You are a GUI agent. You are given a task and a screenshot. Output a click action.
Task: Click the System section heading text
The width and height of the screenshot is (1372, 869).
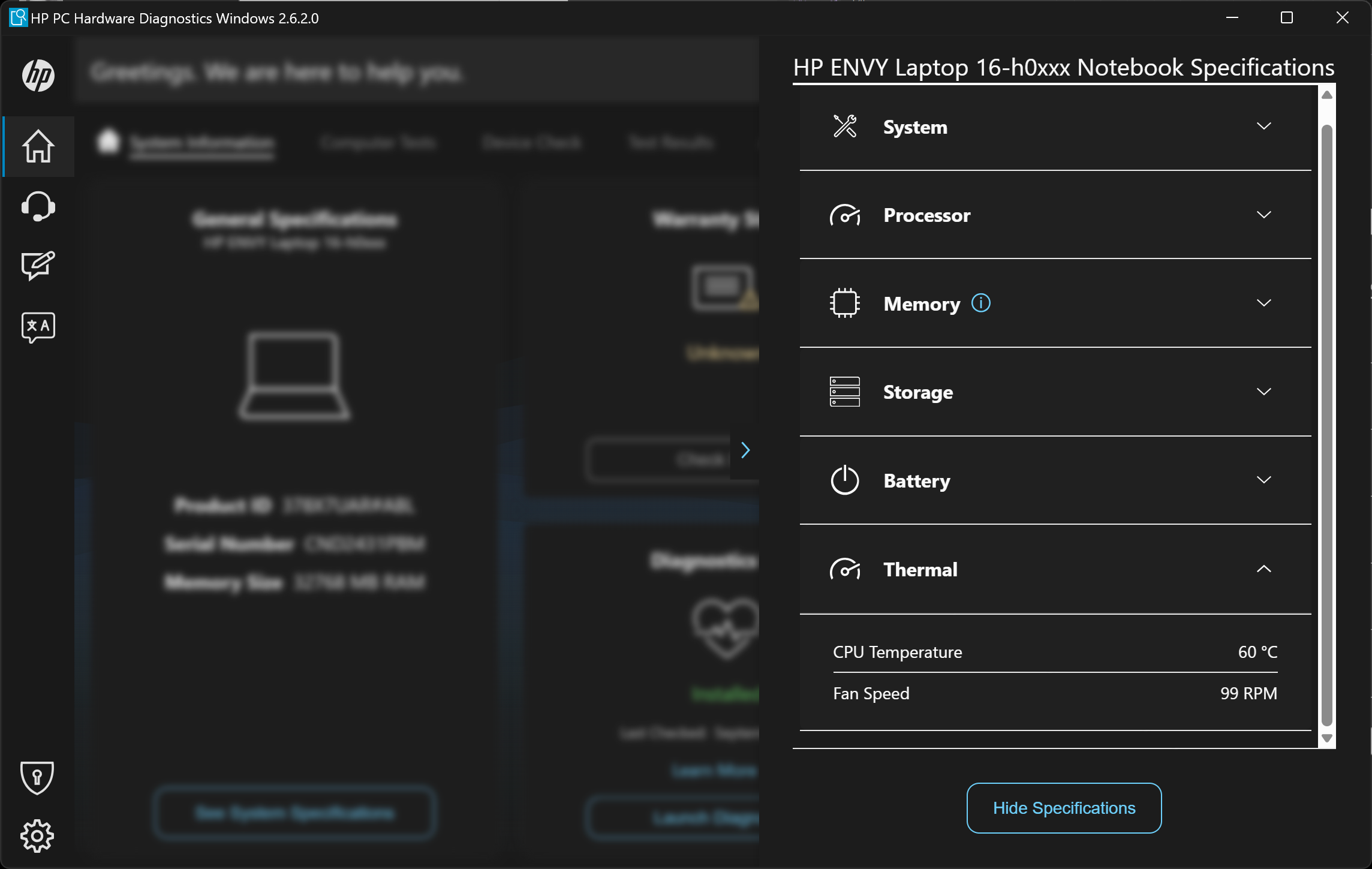click(x=915, y=127)
